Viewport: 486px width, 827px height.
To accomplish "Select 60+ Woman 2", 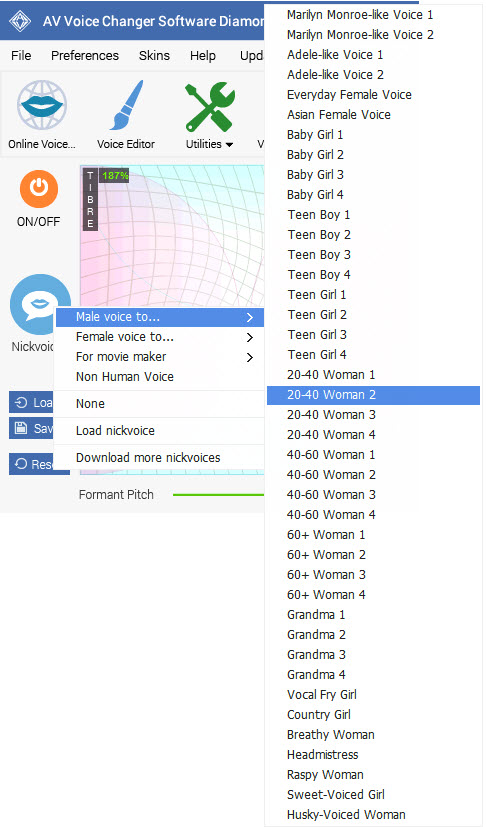I will (373, 555).
